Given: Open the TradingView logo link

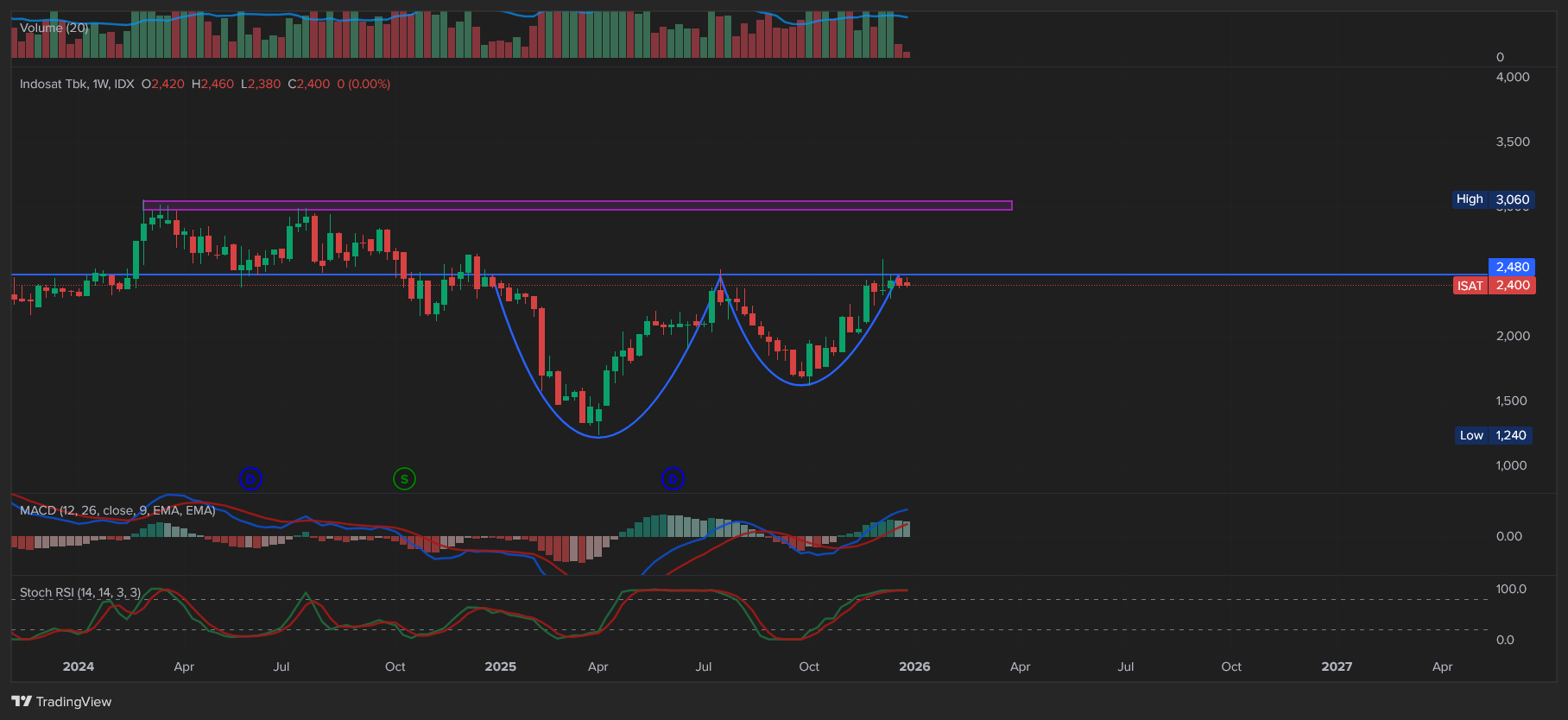Looking at the screenshot, I should pyautogui.click(x=61, y=701).
